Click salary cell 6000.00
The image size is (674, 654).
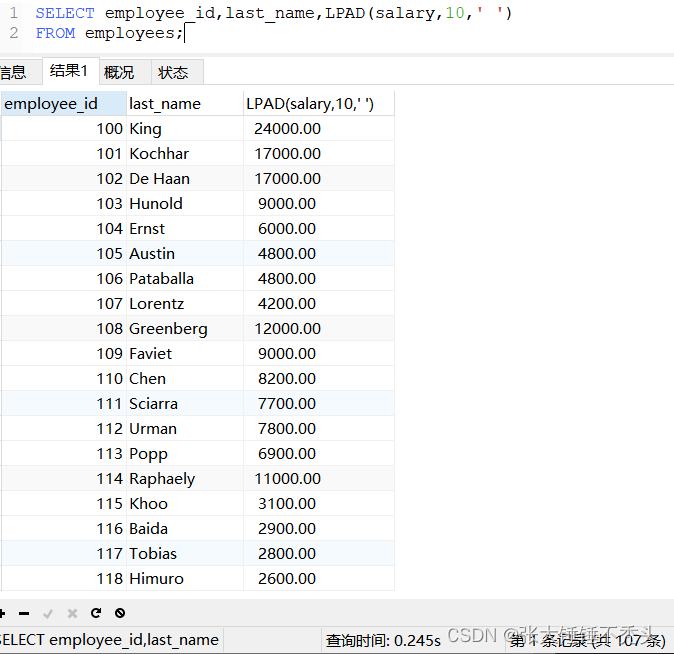pyautogui.click(x=319, y=228)
